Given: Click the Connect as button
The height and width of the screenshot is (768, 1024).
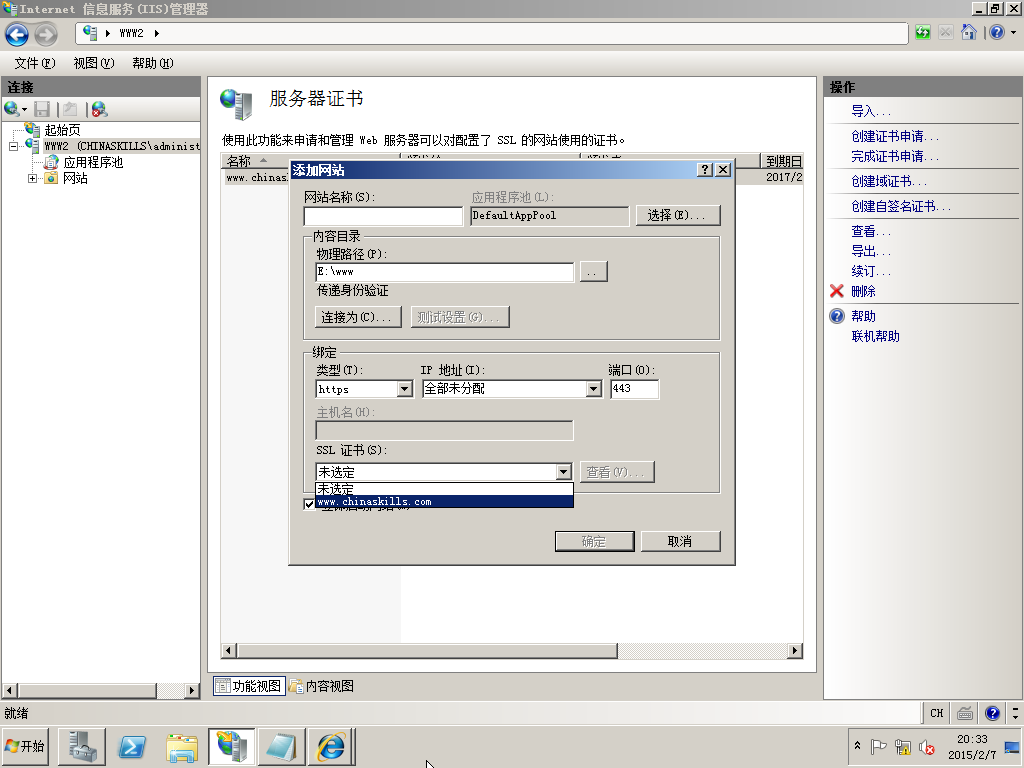Looking at the screenshot, I should pyautogui.click(x=358, y=317).
